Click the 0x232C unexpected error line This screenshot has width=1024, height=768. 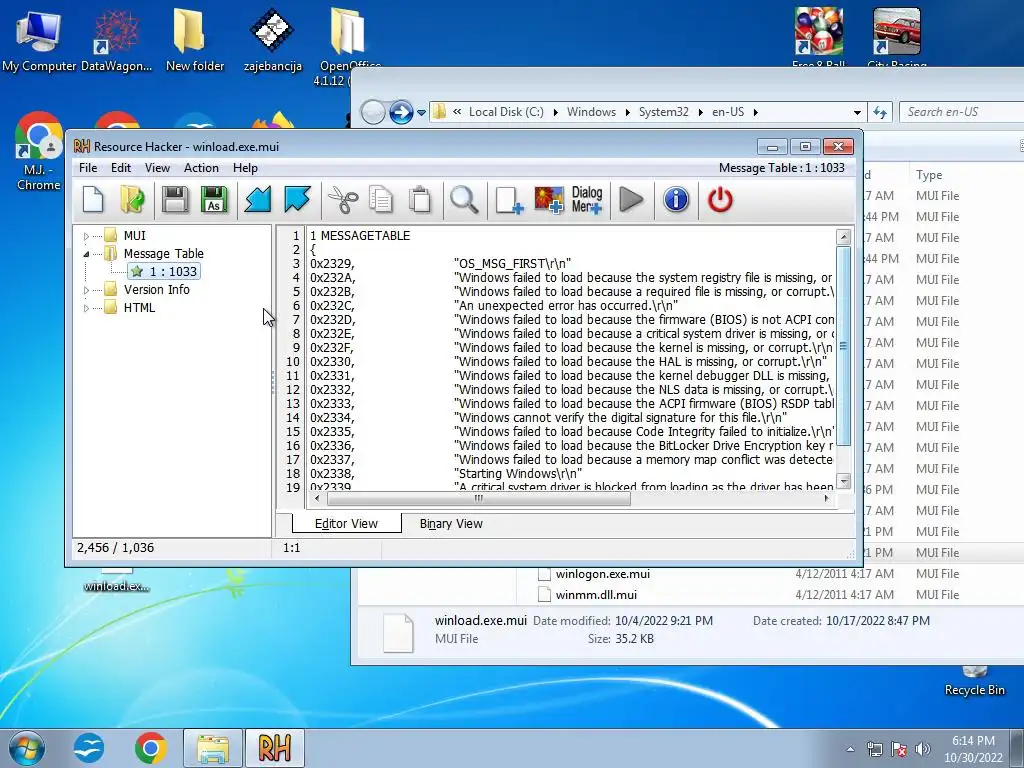(x=494, y=306)
